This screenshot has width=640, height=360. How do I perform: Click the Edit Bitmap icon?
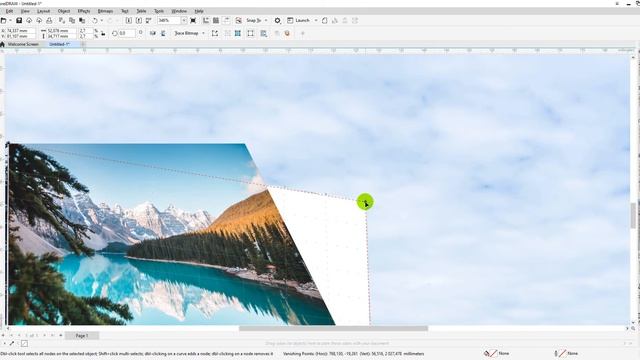pyautogui.click(x=215, y=33)
